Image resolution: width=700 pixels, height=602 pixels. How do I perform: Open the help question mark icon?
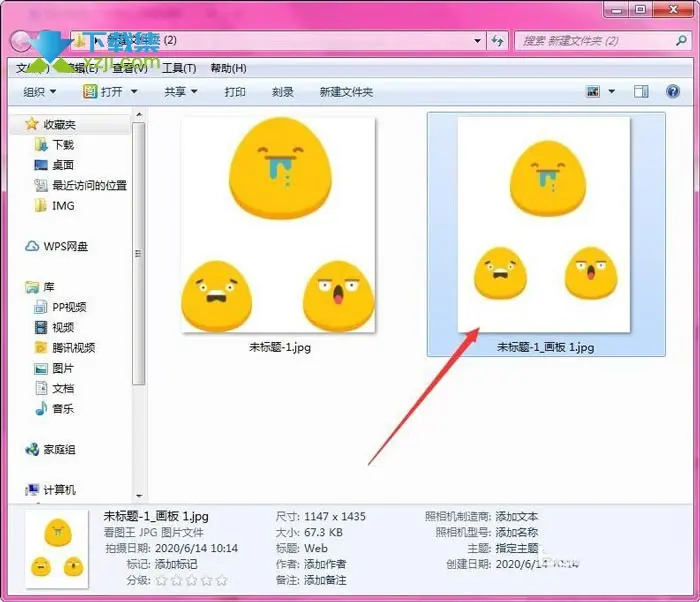click(x=673, y=92)
